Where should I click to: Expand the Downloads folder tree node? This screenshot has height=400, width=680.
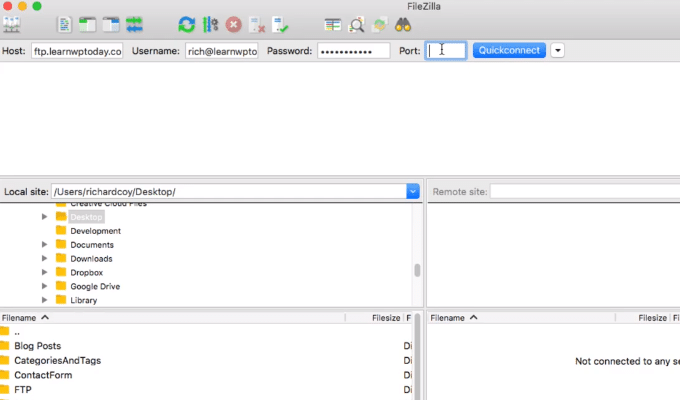pos(44,258)
